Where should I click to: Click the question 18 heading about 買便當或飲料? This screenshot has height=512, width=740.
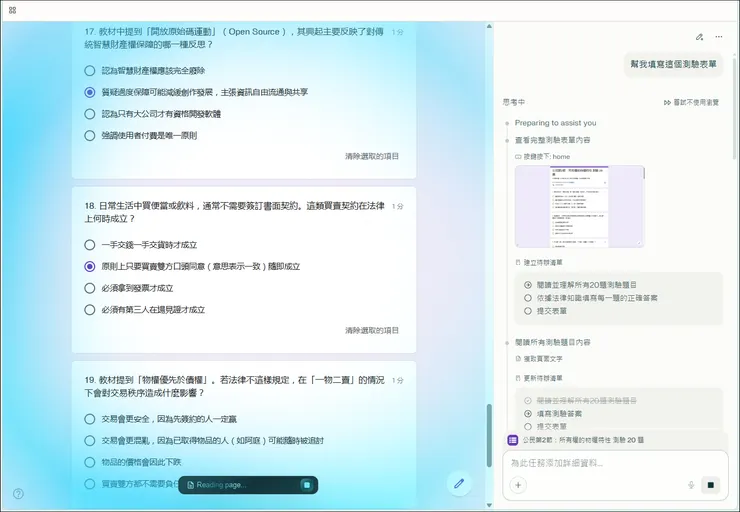(234, 212)
